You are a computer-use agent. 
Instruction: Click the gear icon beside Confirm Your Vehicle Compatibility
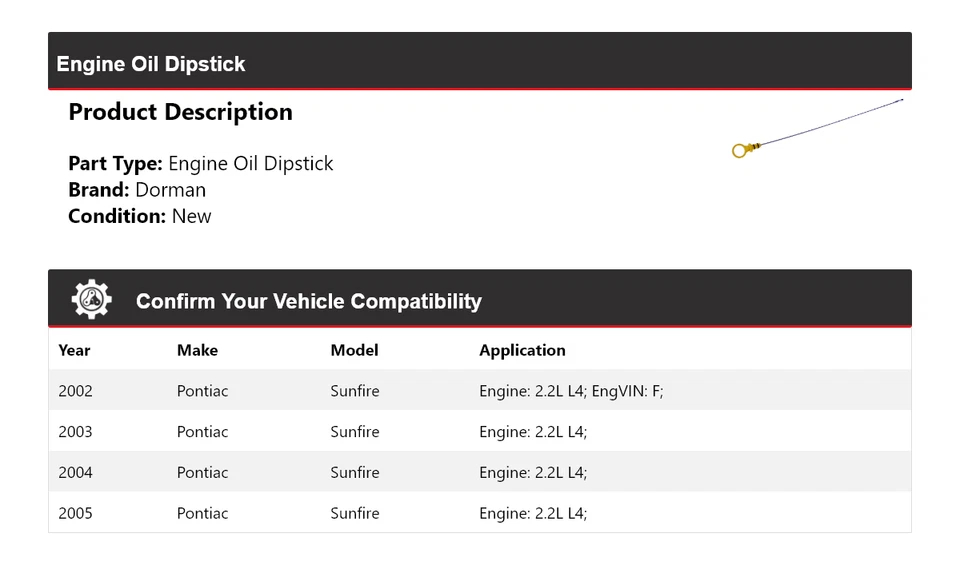pyautogui.click(x=91, y=300)
